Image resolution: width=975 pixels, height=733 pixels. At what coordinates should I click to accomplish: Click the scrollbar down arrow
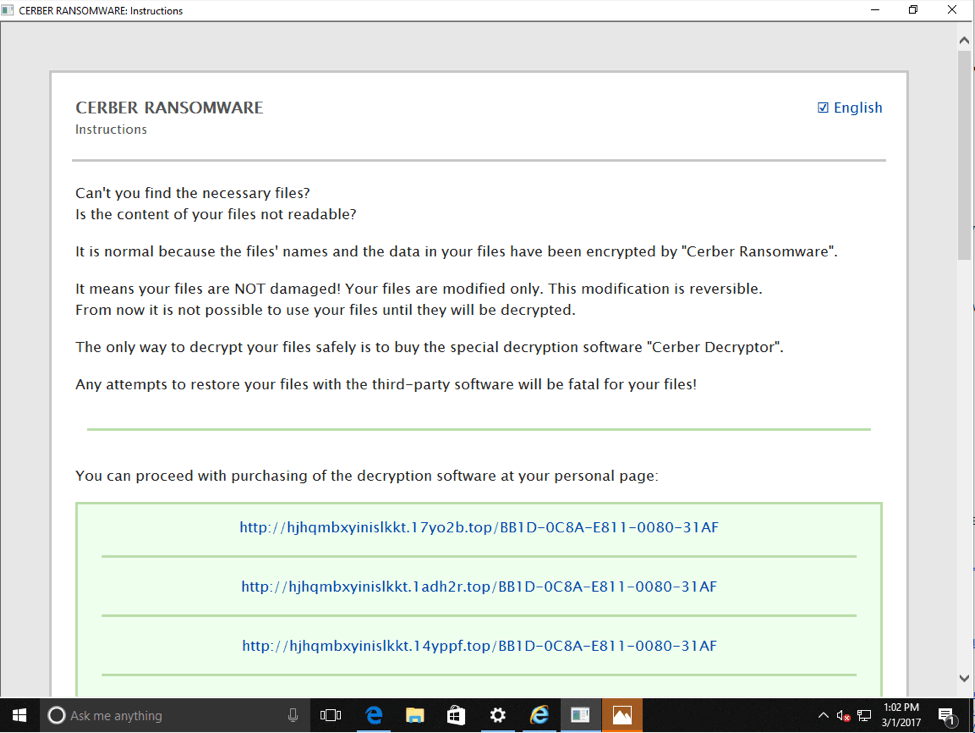tap(964, 678)
